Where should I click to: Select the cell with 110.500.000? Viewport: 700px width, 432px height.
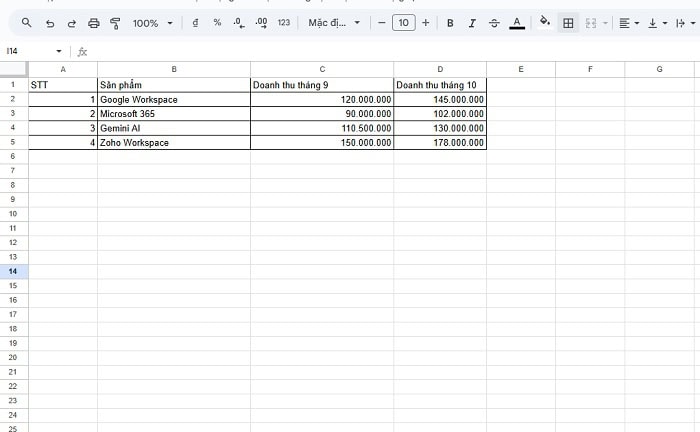pos(322,128)
